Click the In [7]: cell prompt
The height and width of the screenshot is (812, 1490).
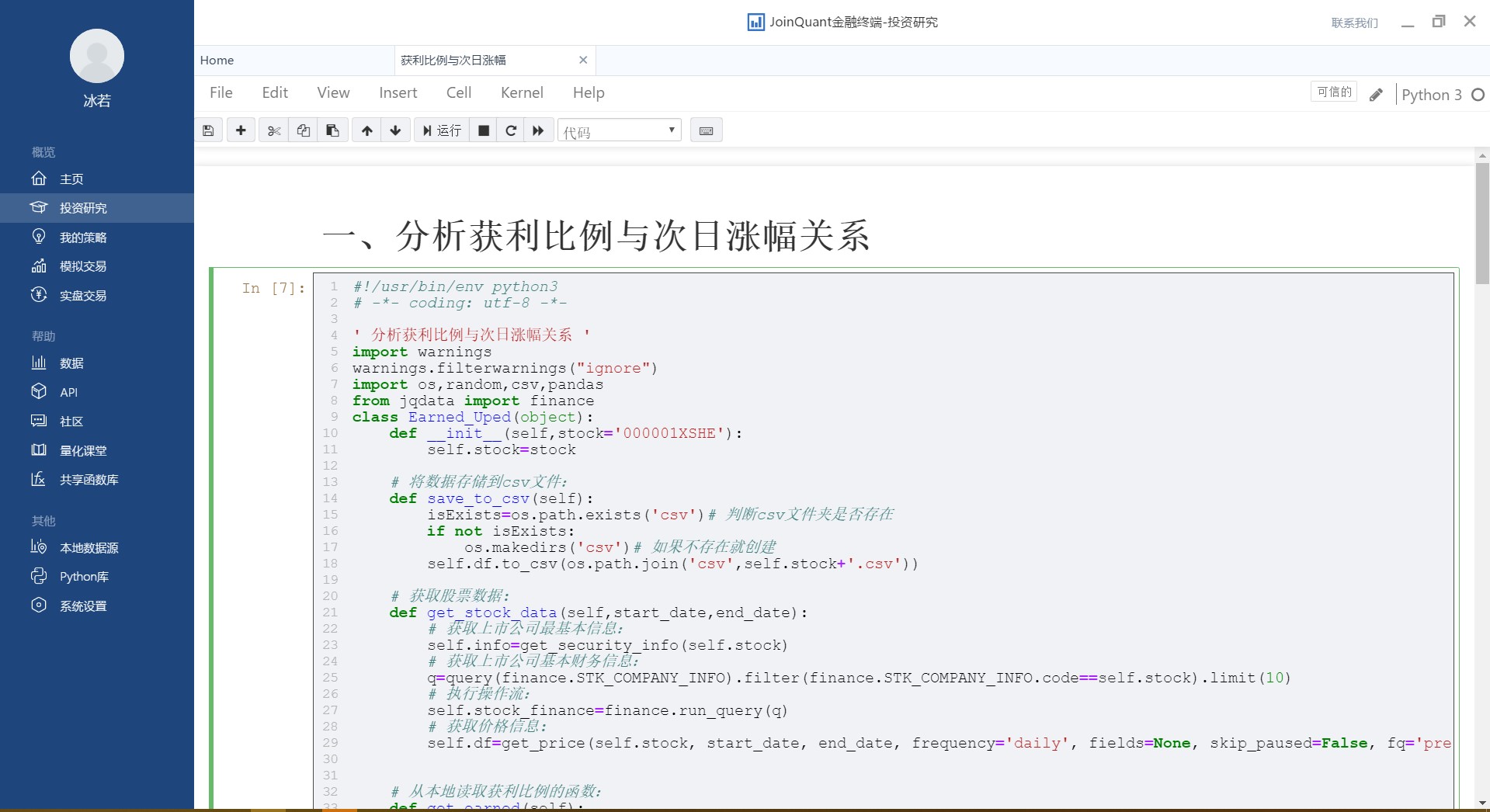pos(274,288)
